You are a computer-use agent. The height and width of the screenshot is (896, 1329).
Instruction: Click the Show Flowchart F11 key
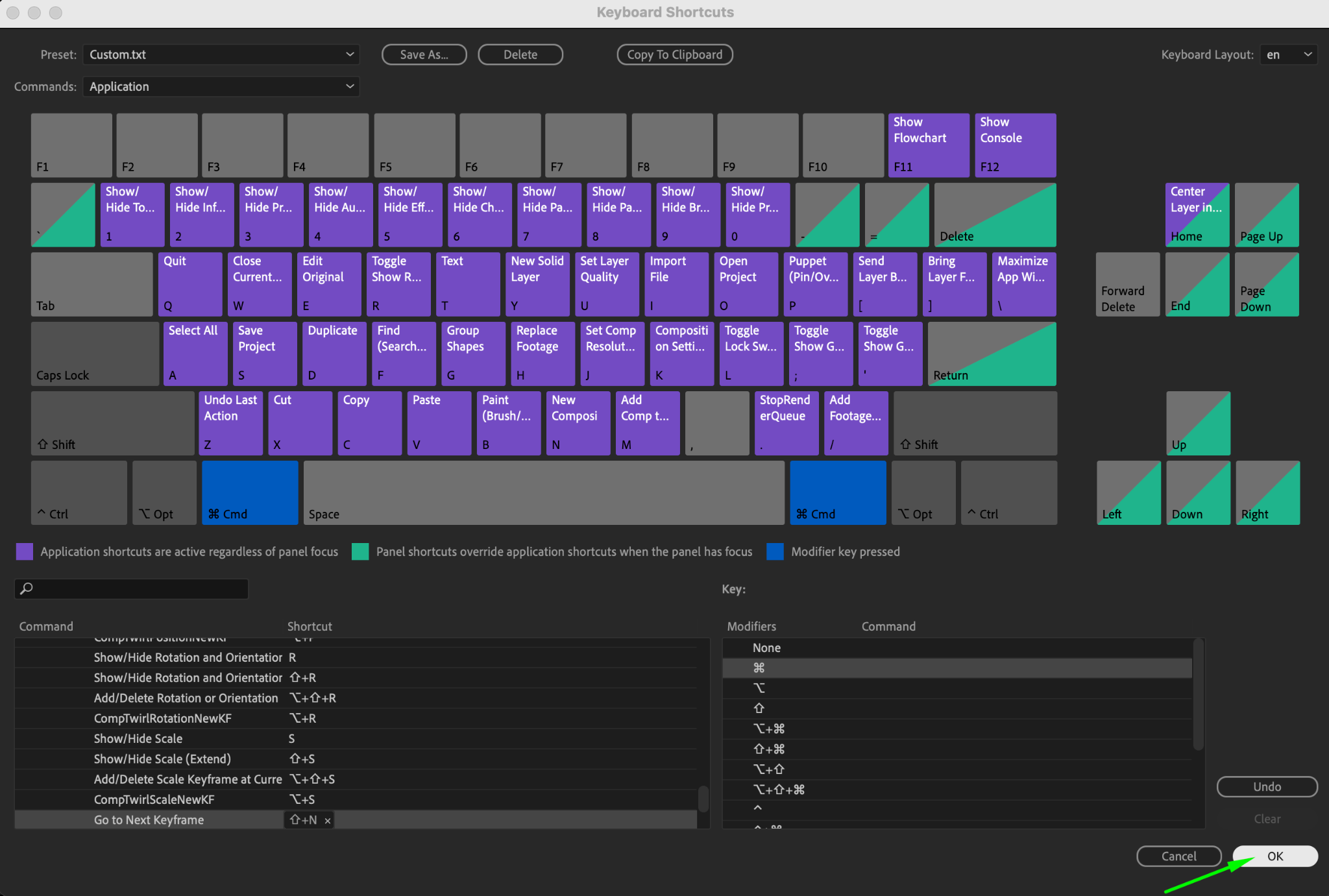click(x=928, y=145)
